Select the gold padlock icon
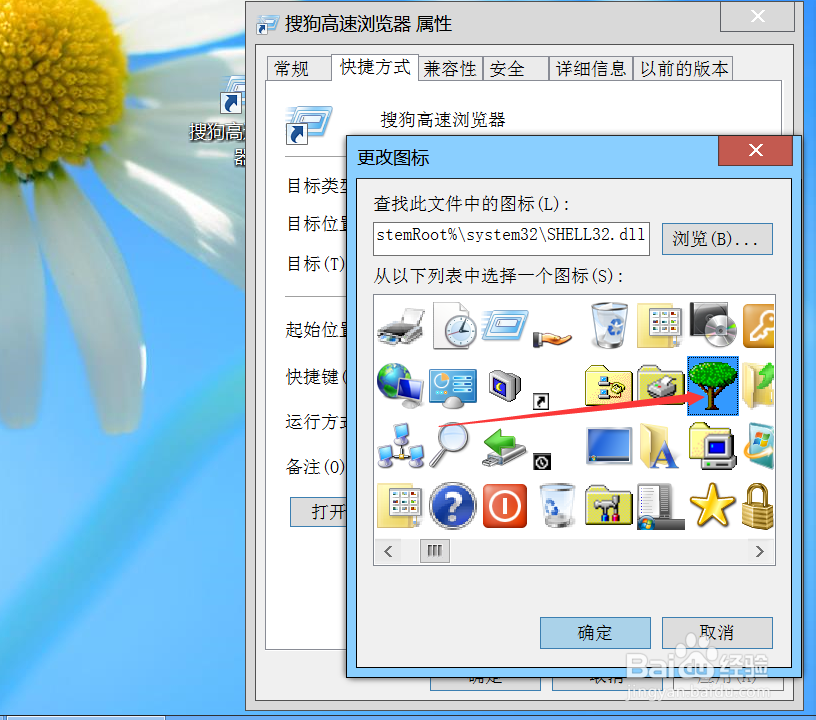 758,506
